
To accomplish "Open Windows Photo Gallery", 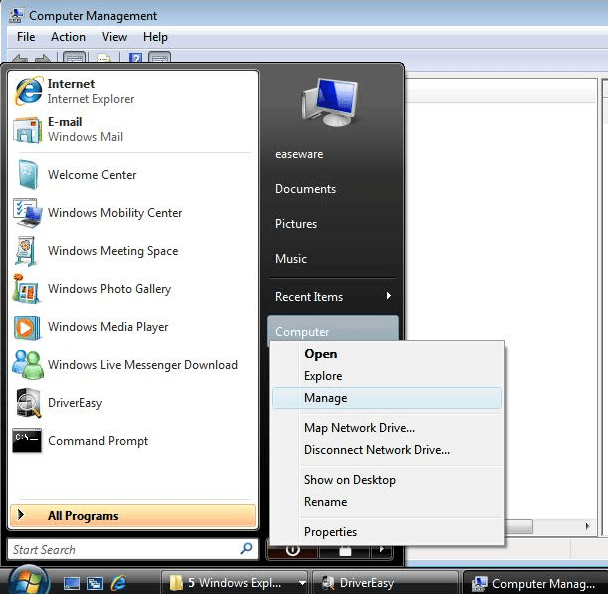I will (133, 288).
